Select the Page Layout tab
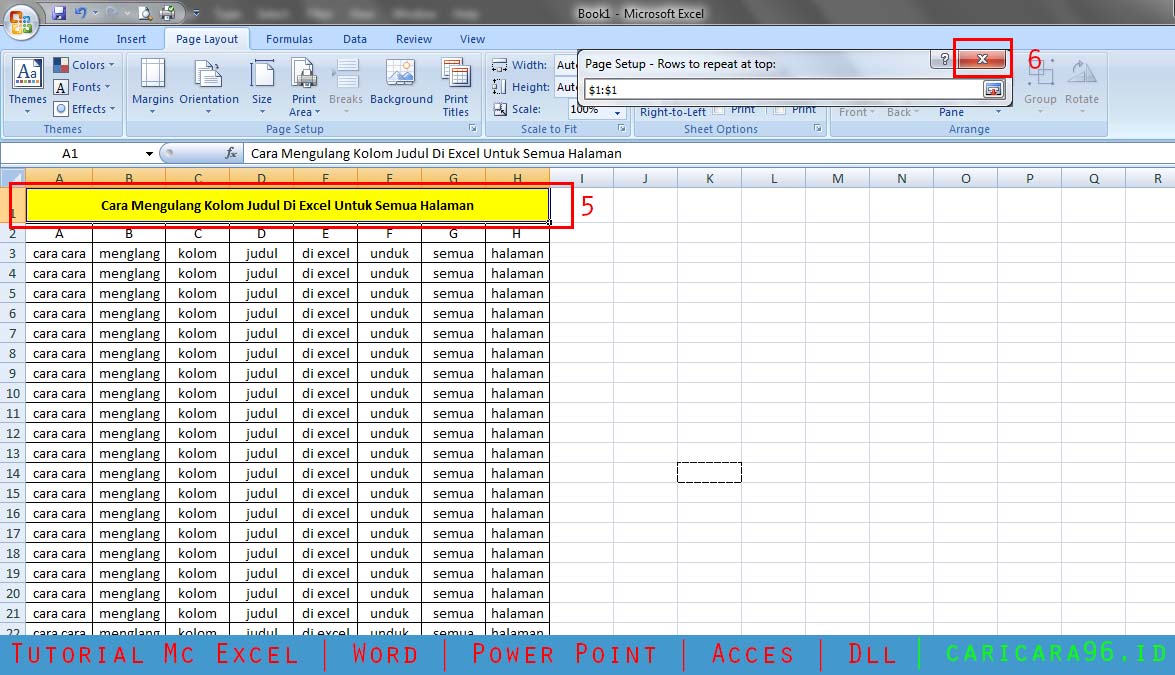Image resolution: width=1175 pixels, height=675 pixels. pos(207,39)
